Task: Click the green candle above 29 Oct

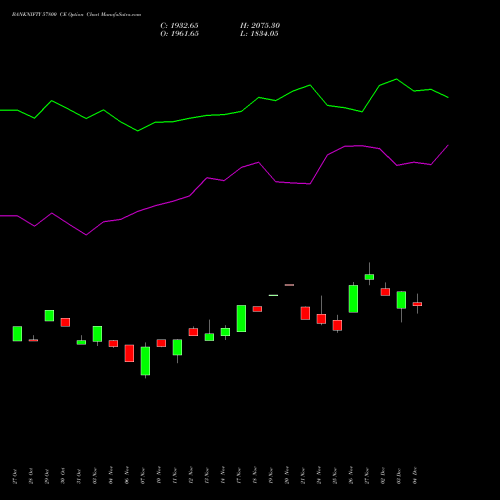Action: [49, 316]
